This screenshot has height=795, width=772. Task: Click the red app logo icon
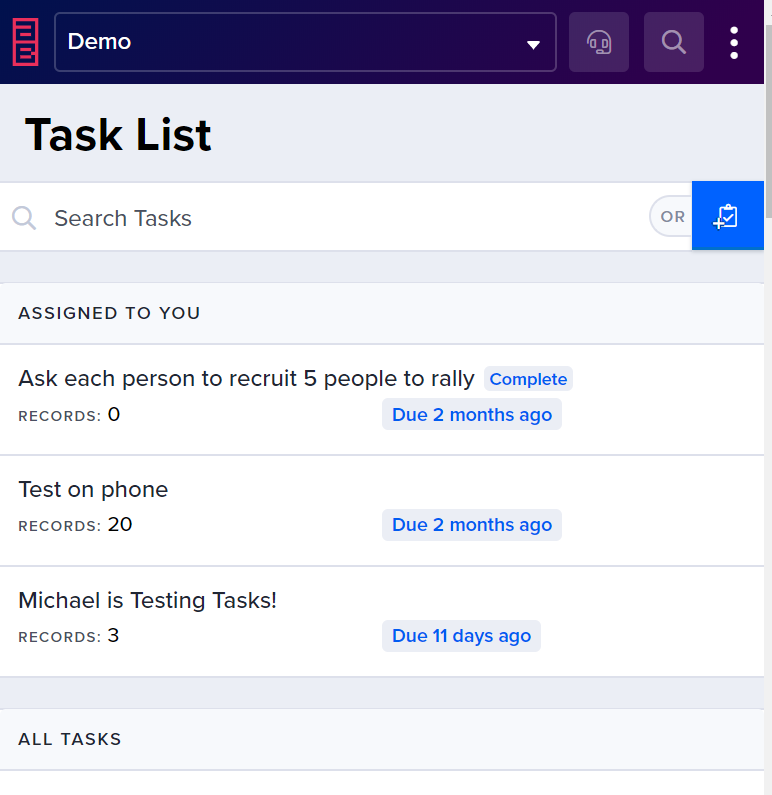pos(25,42)
